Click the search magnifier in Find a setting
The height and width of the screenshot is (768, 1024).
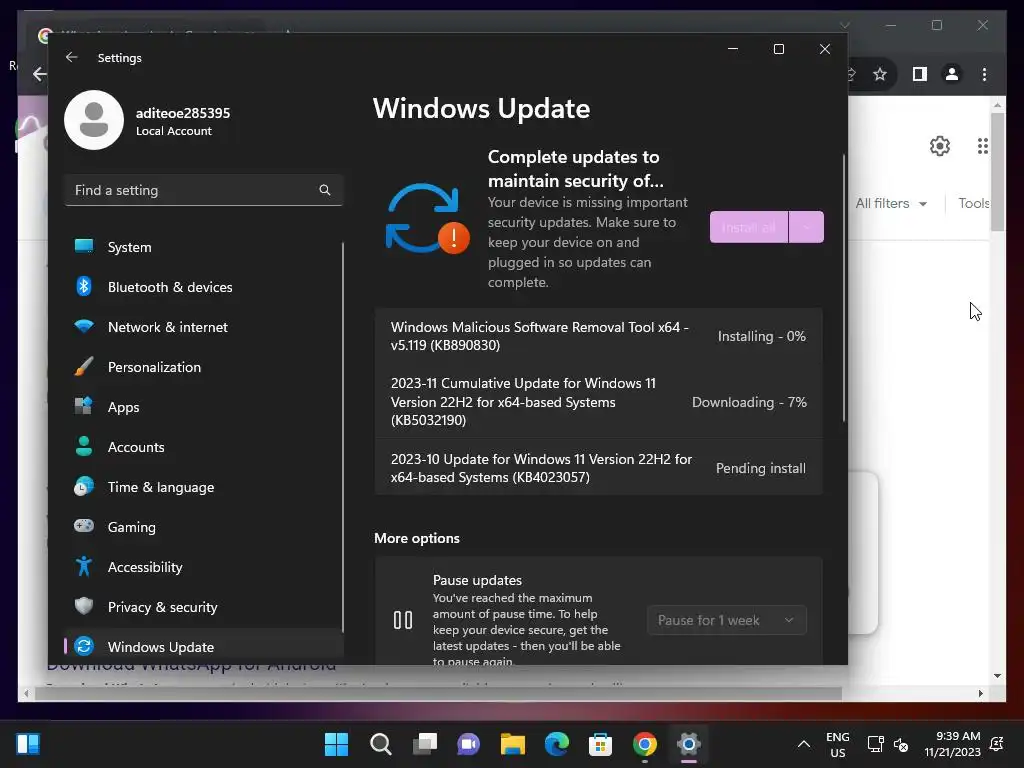click(325, 190)
